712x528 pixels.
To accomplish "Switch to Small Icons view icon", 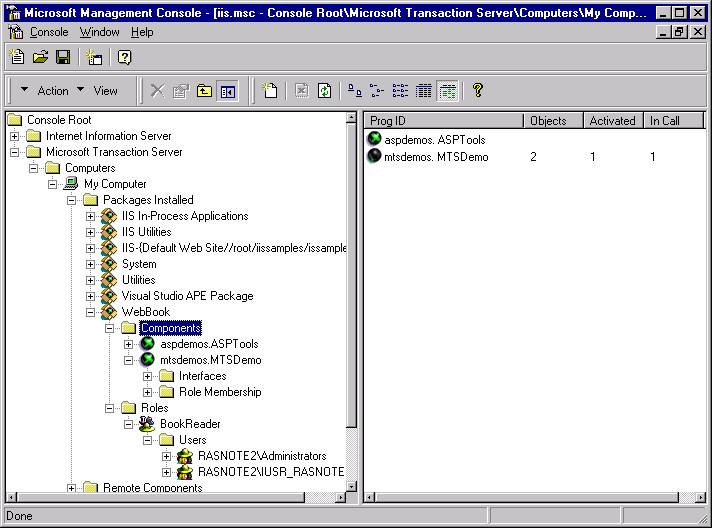I will tap(377, 91).
